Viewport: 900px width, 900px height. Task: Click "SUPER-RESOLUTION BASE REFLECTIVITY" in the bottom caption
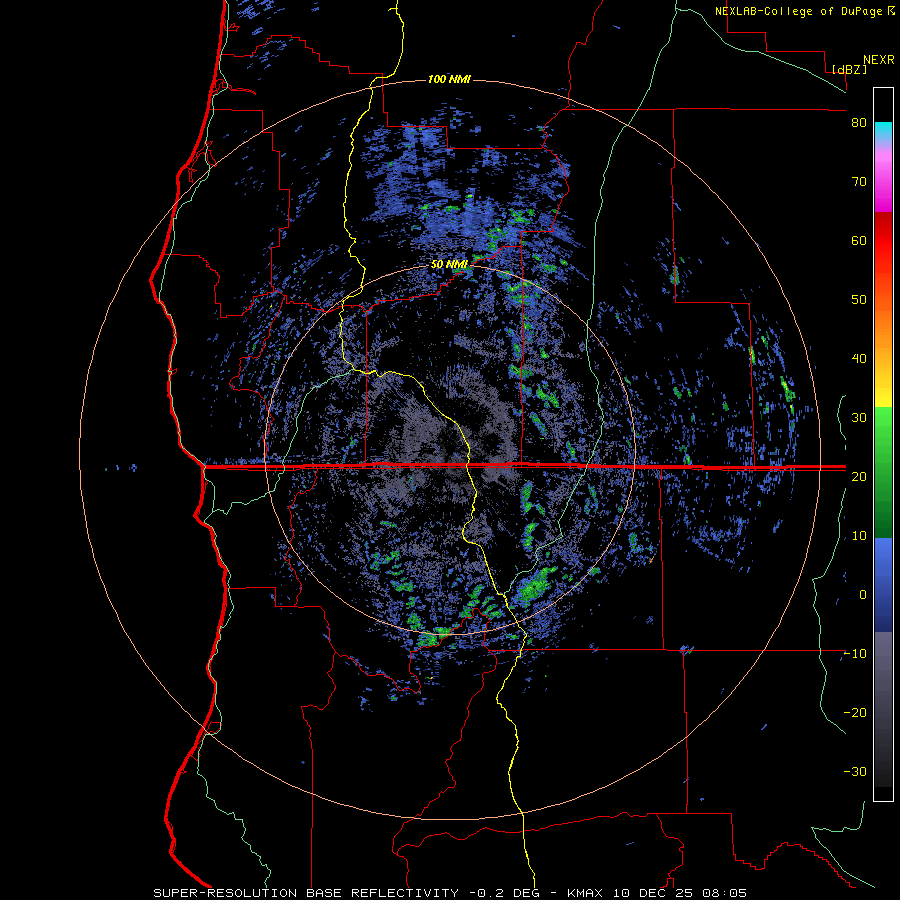point(306,893)
